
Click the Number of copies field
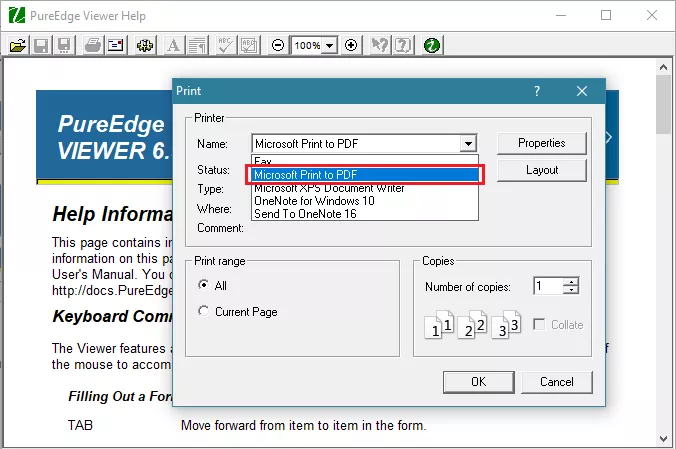pos(548,286)
